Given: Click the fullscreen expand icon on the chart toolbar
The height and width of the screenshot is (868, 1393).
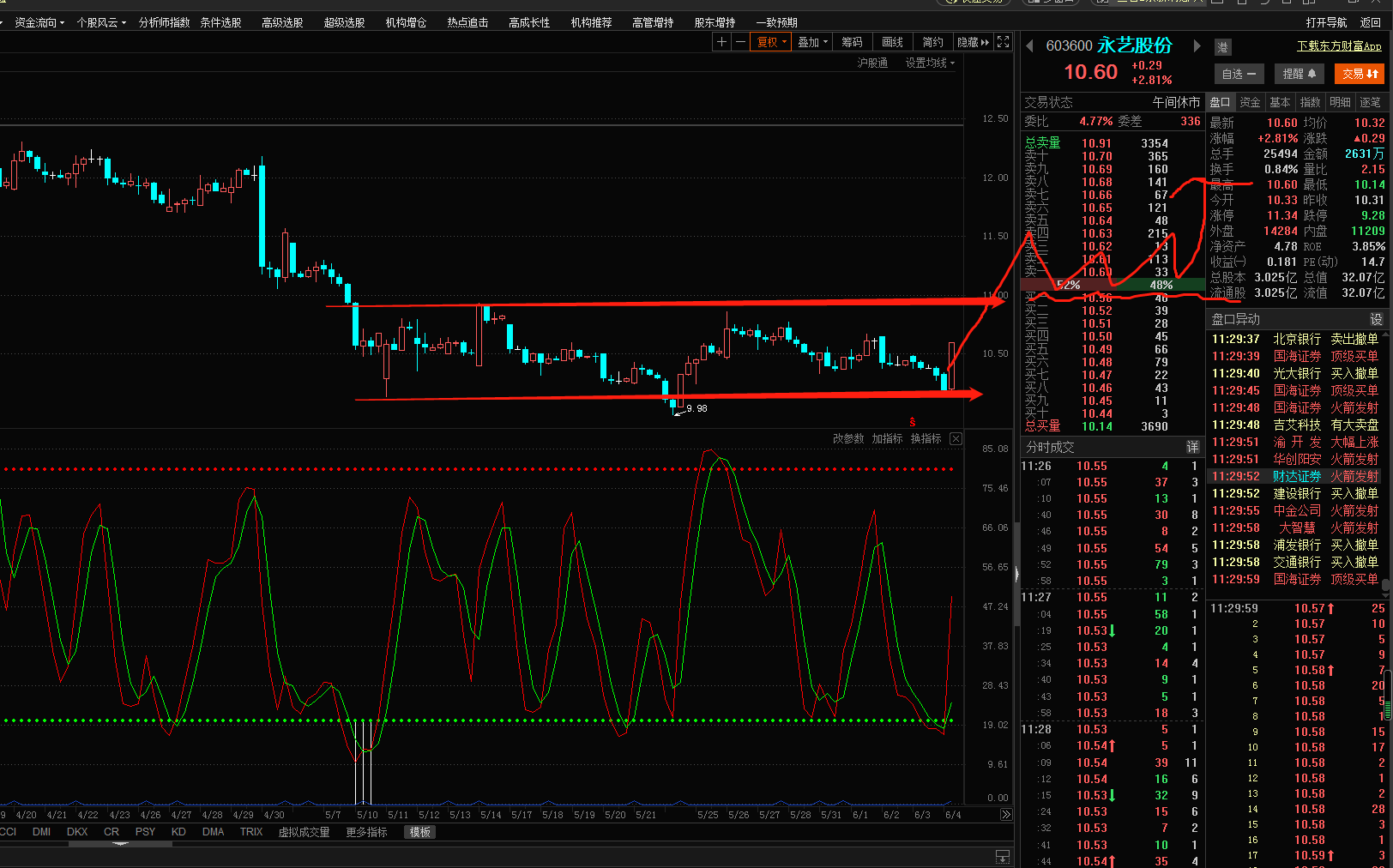Looking at the screenshot, I should click(x=1003, y=42).
